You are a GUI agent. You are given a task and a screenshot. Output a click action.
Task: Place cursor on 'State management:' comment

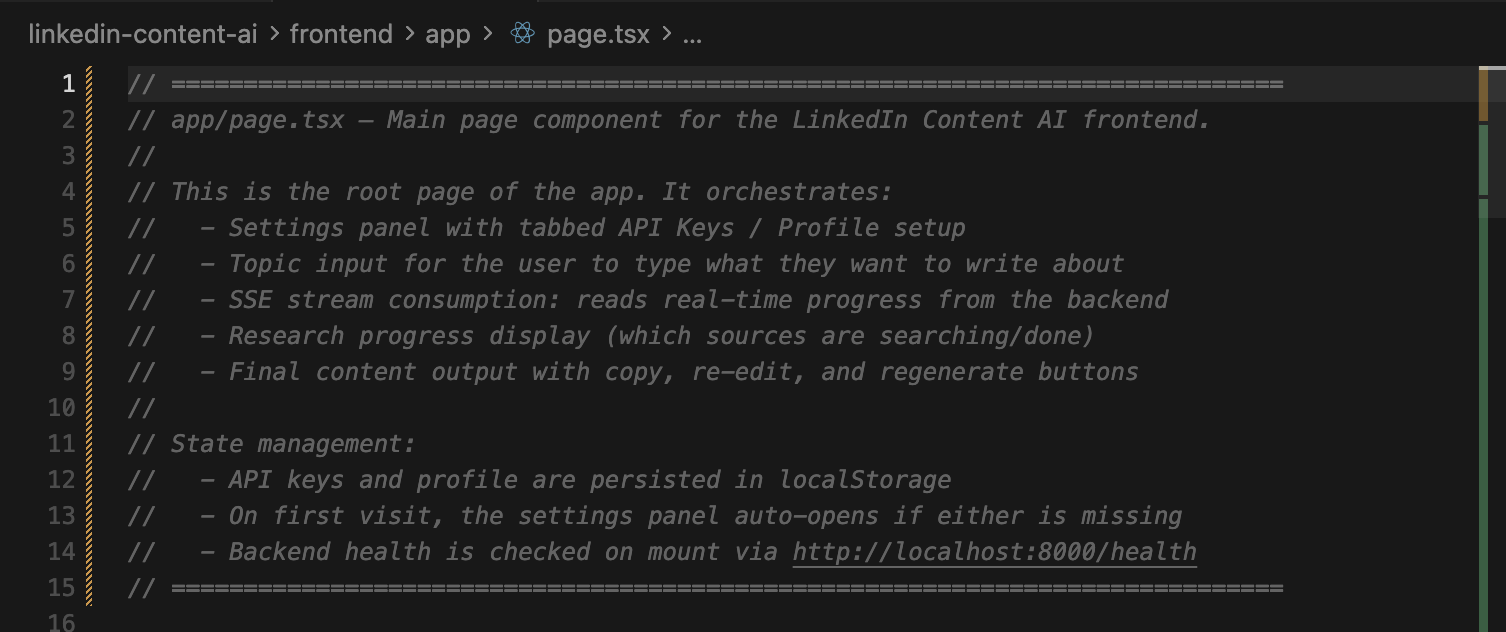pyautogui.click(x=292, y=443)
